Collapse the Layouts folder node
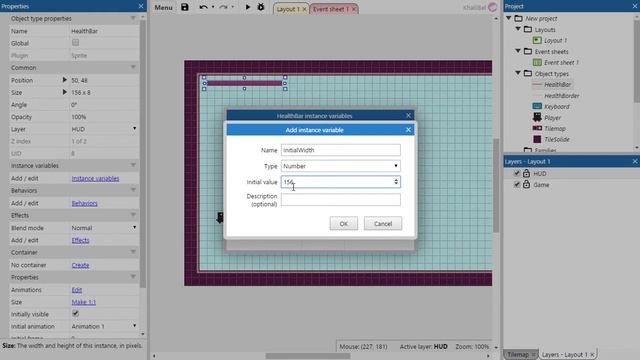 point(518,29)
